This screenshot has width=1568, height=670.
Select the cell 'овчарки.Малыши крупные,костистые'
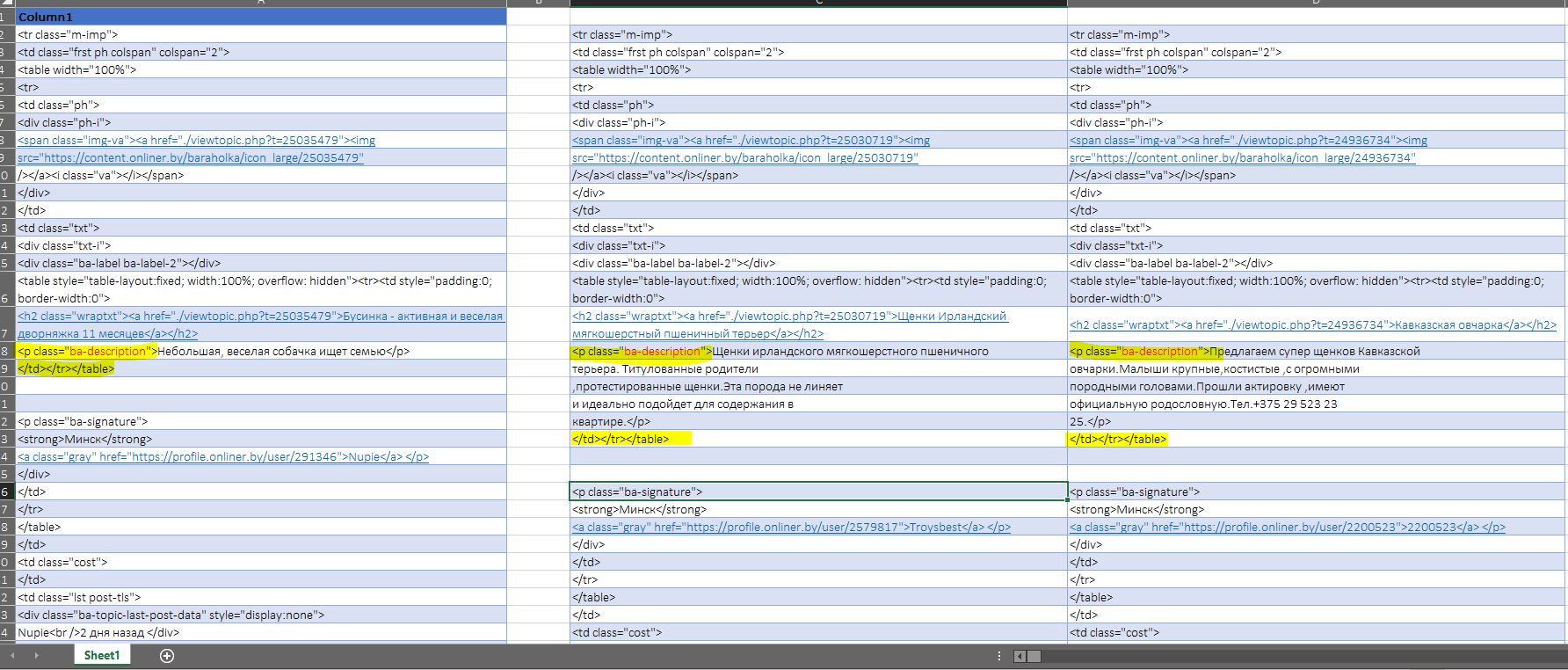click(1318, 368)
